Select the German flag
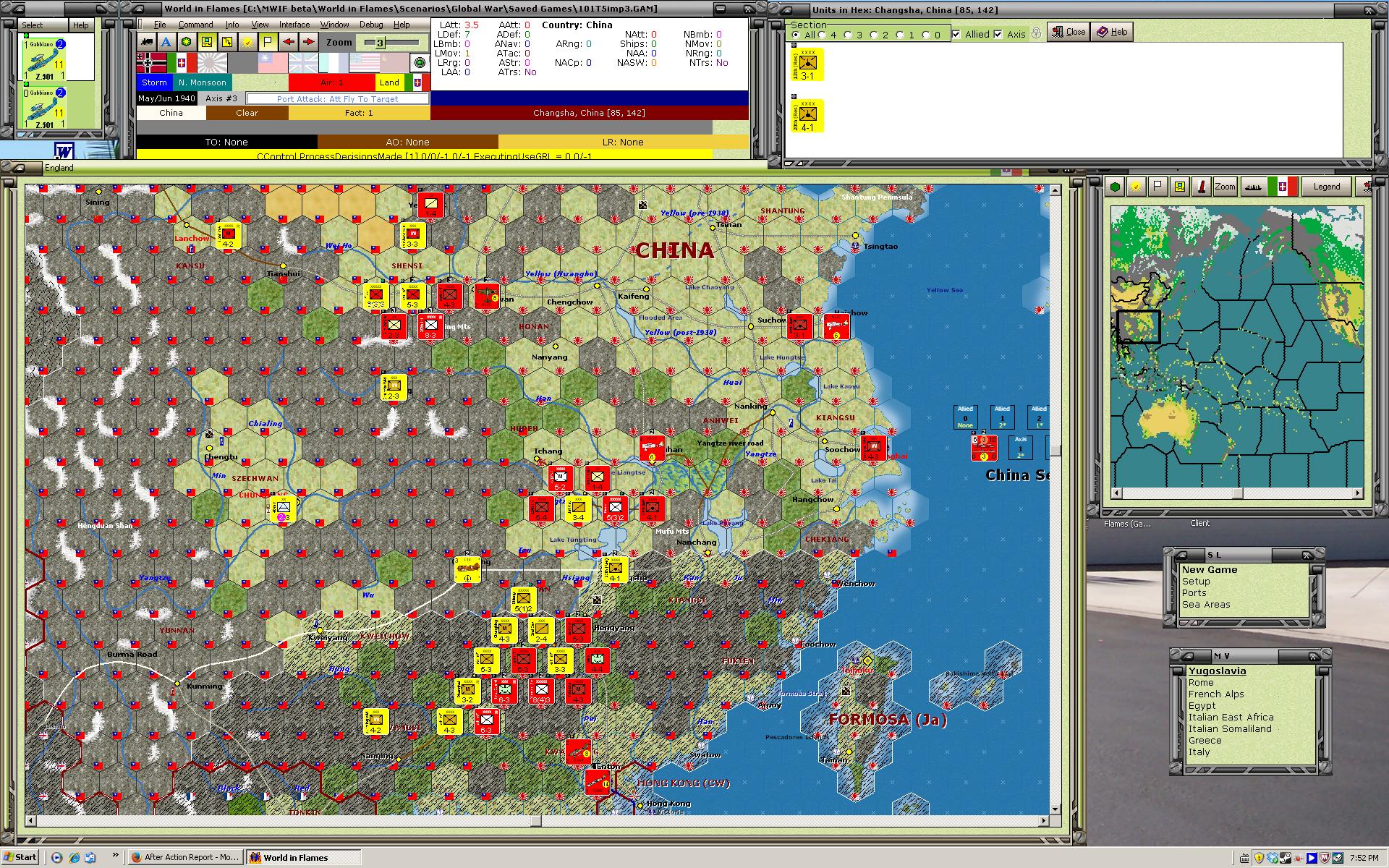This screenshot has width=1389, height=868. pos(151,63)
